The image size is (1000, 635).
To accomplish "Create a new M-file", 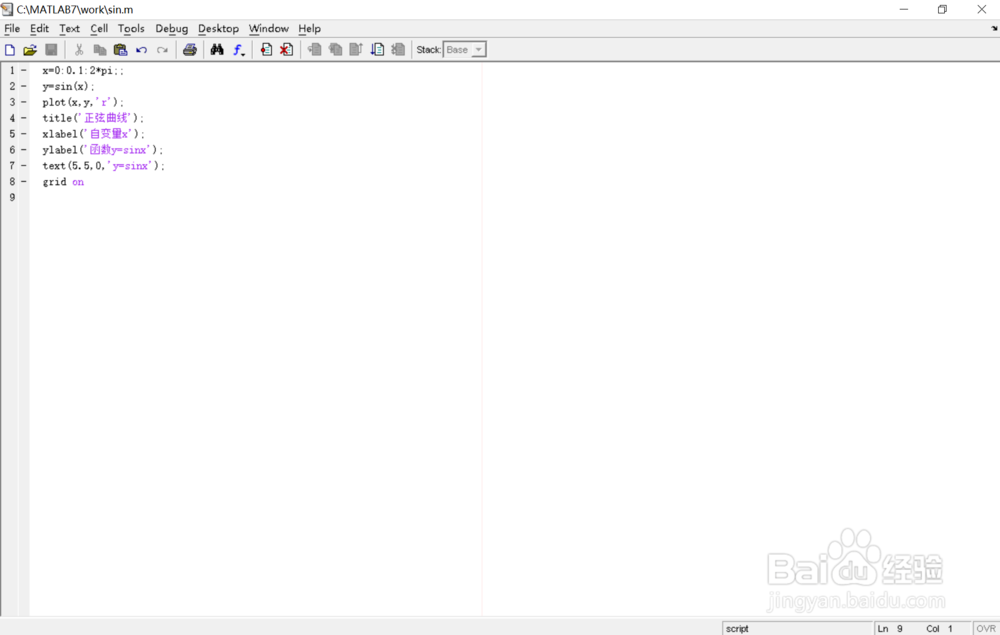I will (10, 50).
